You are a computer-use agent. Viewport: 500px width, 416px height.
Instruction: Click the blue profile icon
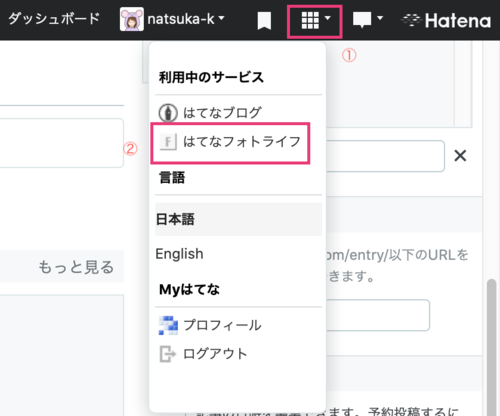click(x=168, y=325)
